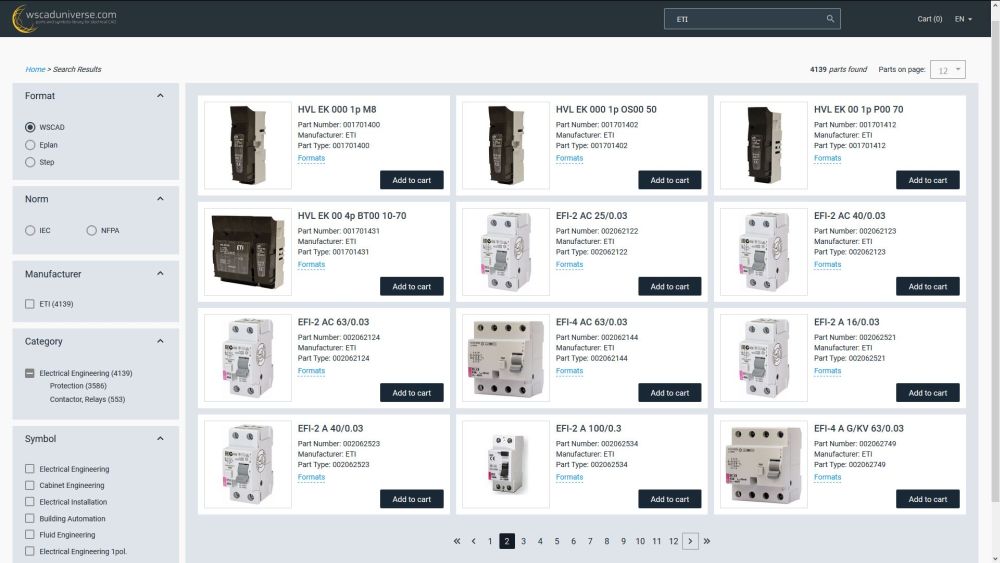The image size is (1000, 563).
Task: Open Cart (0) in the header
Action: [929, 19]
